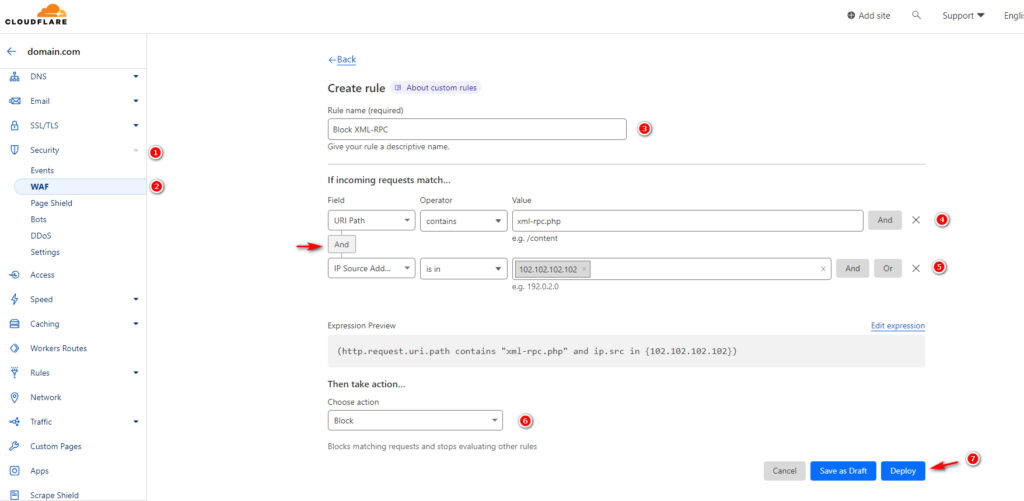Open the contains operator dropdown
The width and height of the screenshot is (1024, 501).
tap(464, 221)
